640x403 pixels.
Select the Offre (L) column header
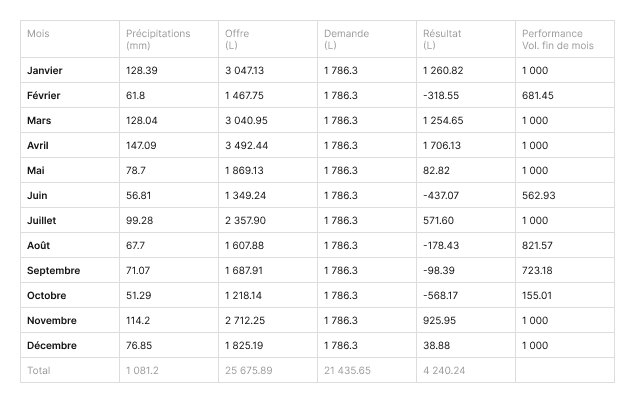pyautogui.click(x=237, y=39)
